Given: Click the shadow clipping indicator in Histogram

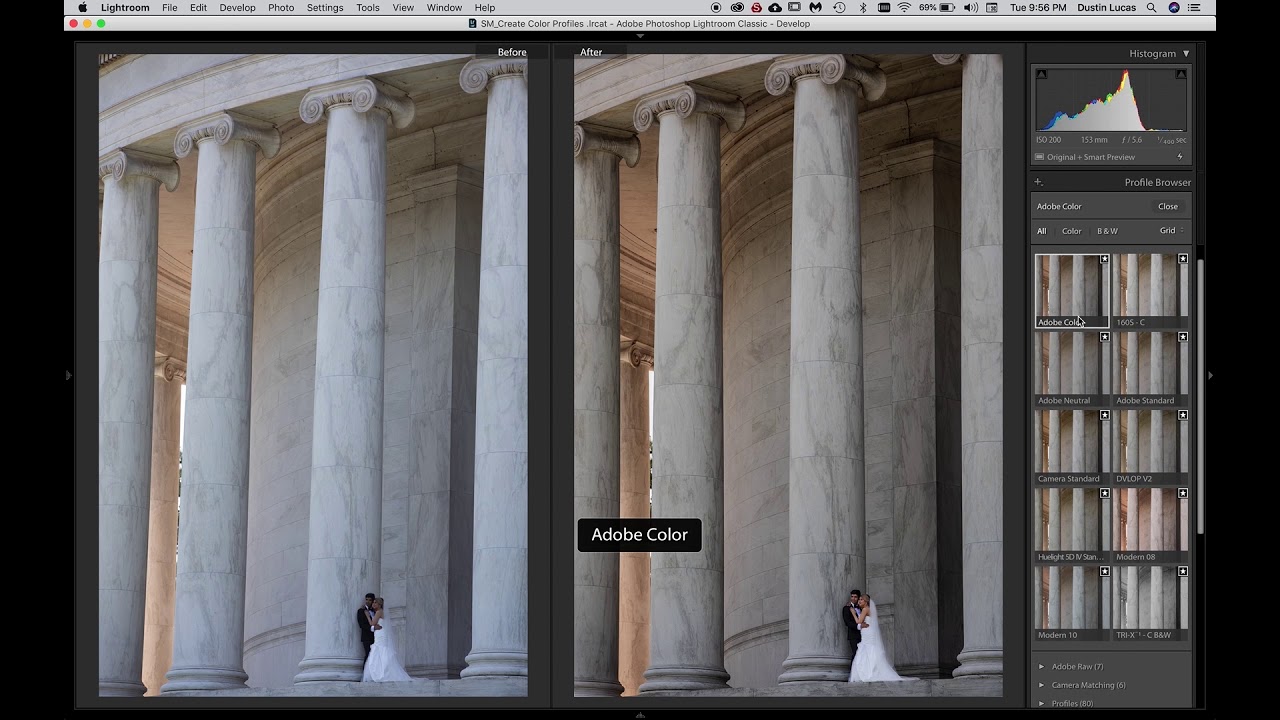Looking at the screenshot, I should click(1041, 74).
